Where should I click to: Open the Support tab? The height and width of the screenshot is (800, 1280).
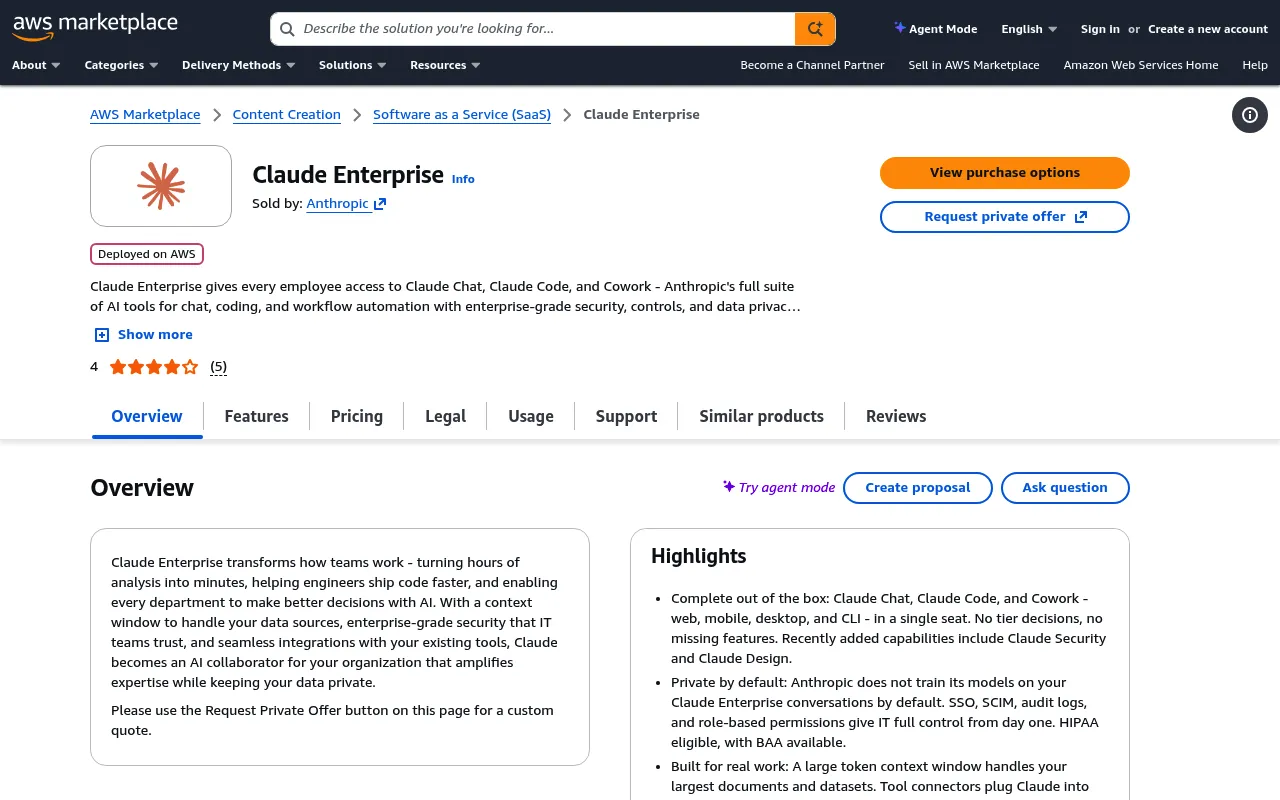click(x=626, y=416)
